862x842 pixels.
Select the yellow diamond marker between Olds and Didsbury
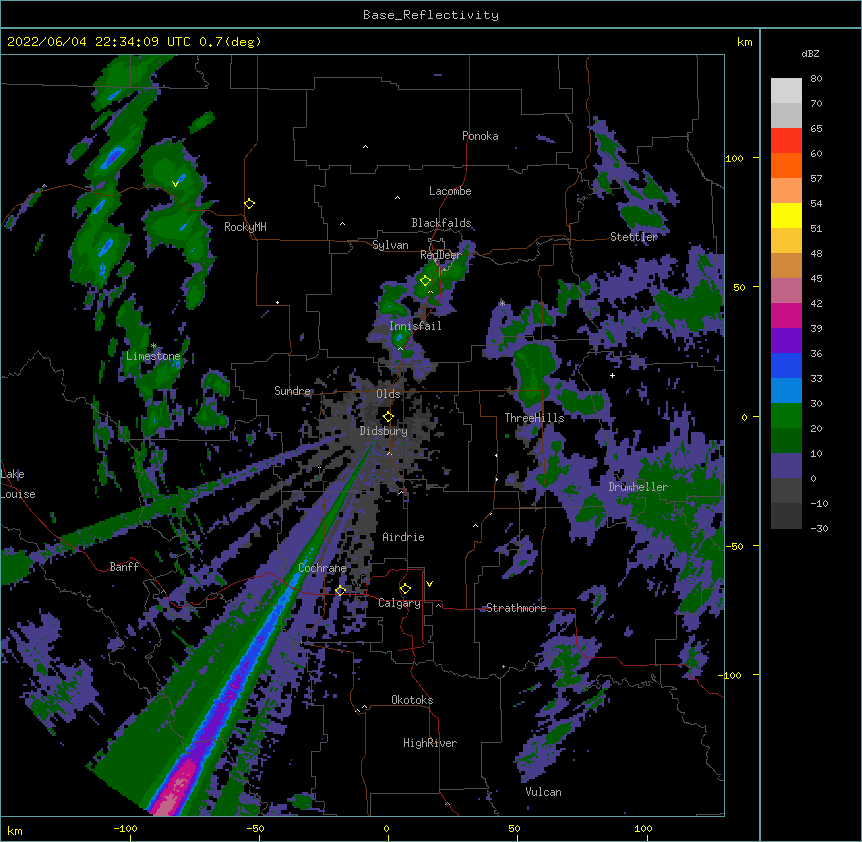[x=388, y=417]
